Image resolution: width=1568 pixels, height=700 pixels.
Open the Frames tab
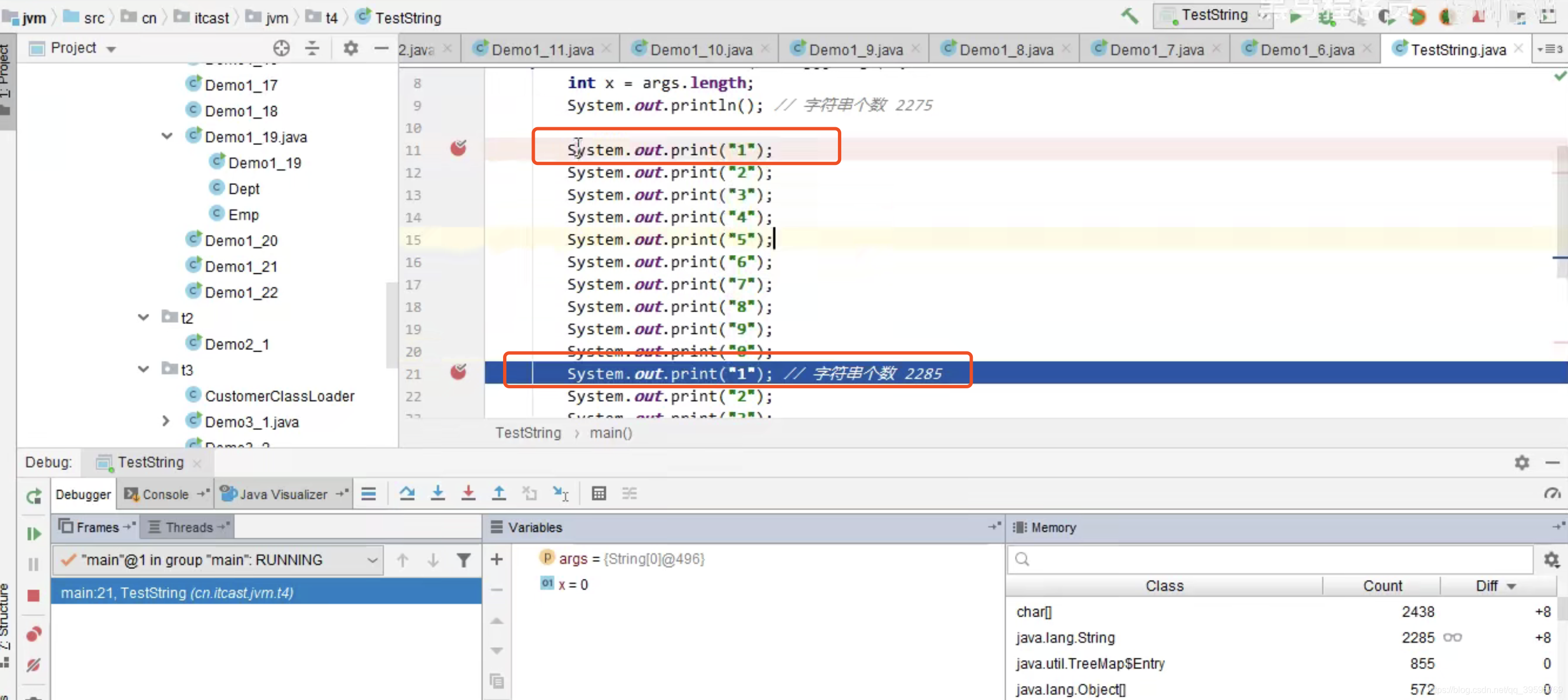[x=96, y=528]
